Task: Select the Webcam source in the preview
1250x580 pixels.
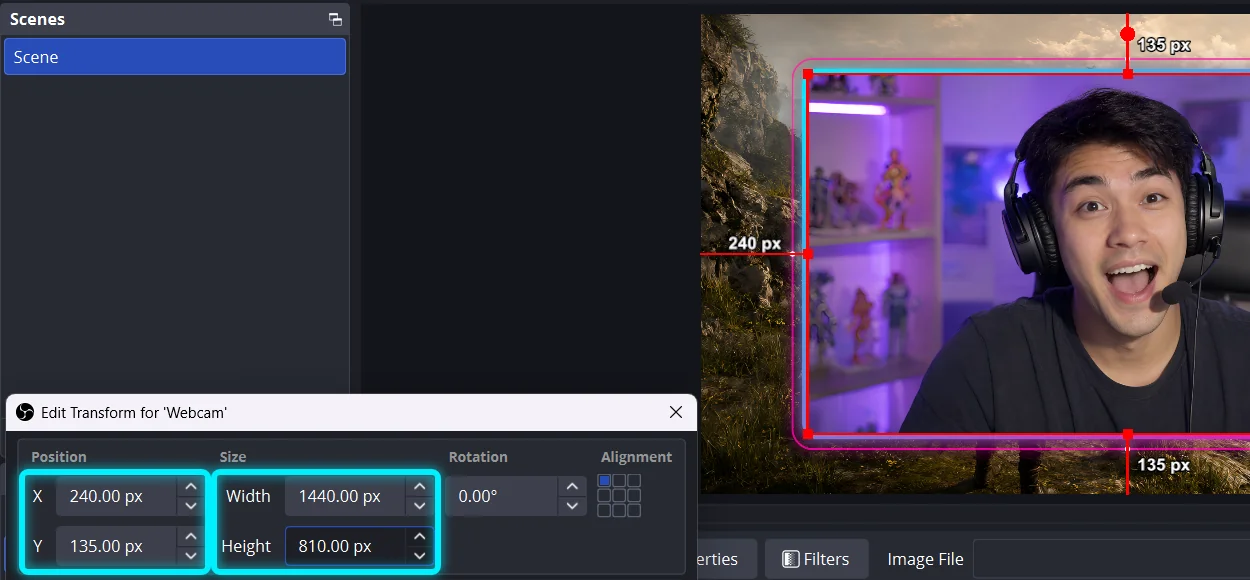Action: (x=1028, y=254)
